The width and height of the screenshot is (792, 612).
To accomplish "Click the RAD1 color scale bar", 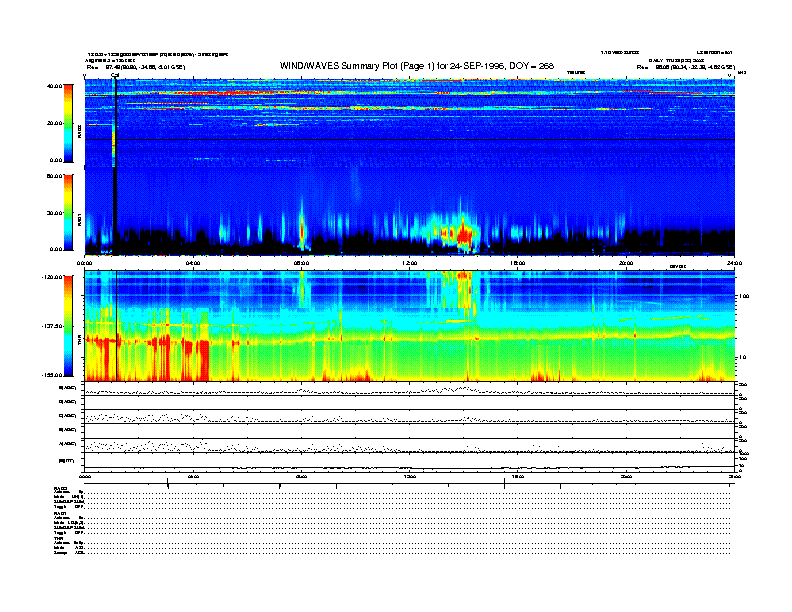I will pyautogui.click(x=68, y=213).
